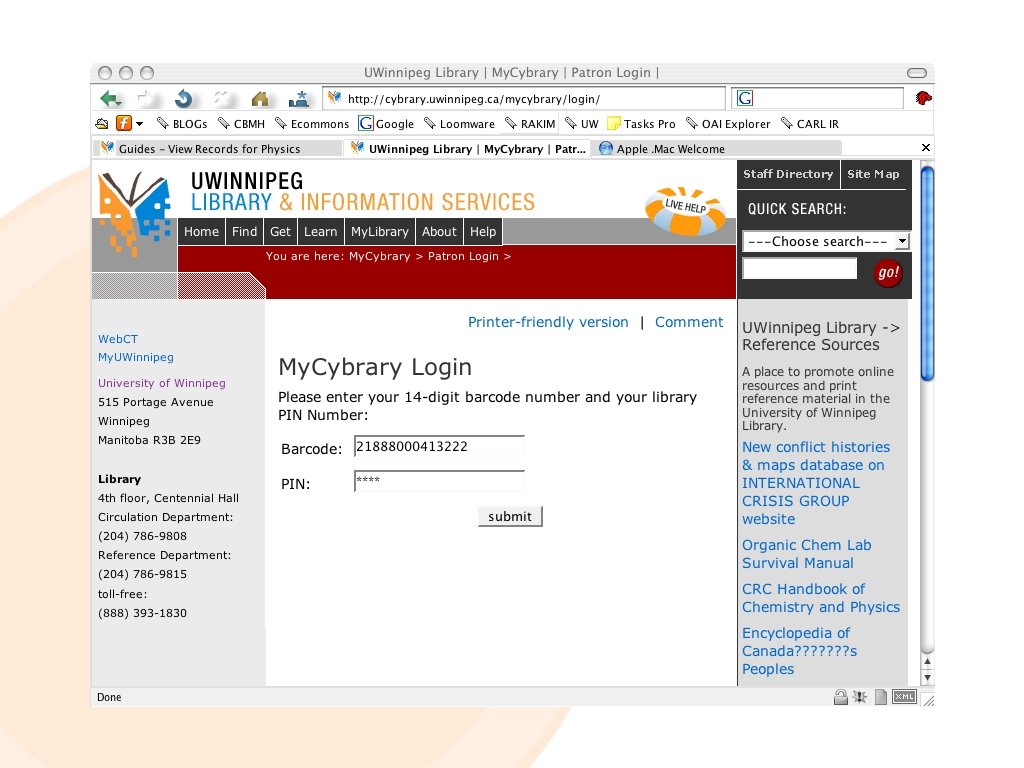Open the Ecommons bookmark
Viewport: 1024px width, 768px height.
click(312, 124)
